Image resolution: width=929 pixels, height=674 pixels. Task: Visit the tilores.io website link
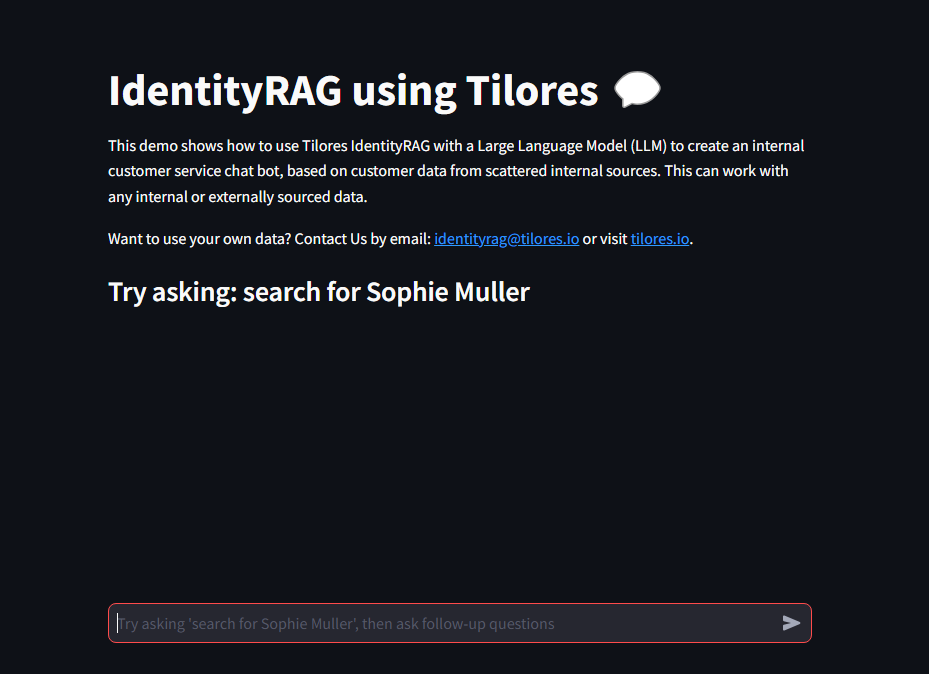(659, 239)
